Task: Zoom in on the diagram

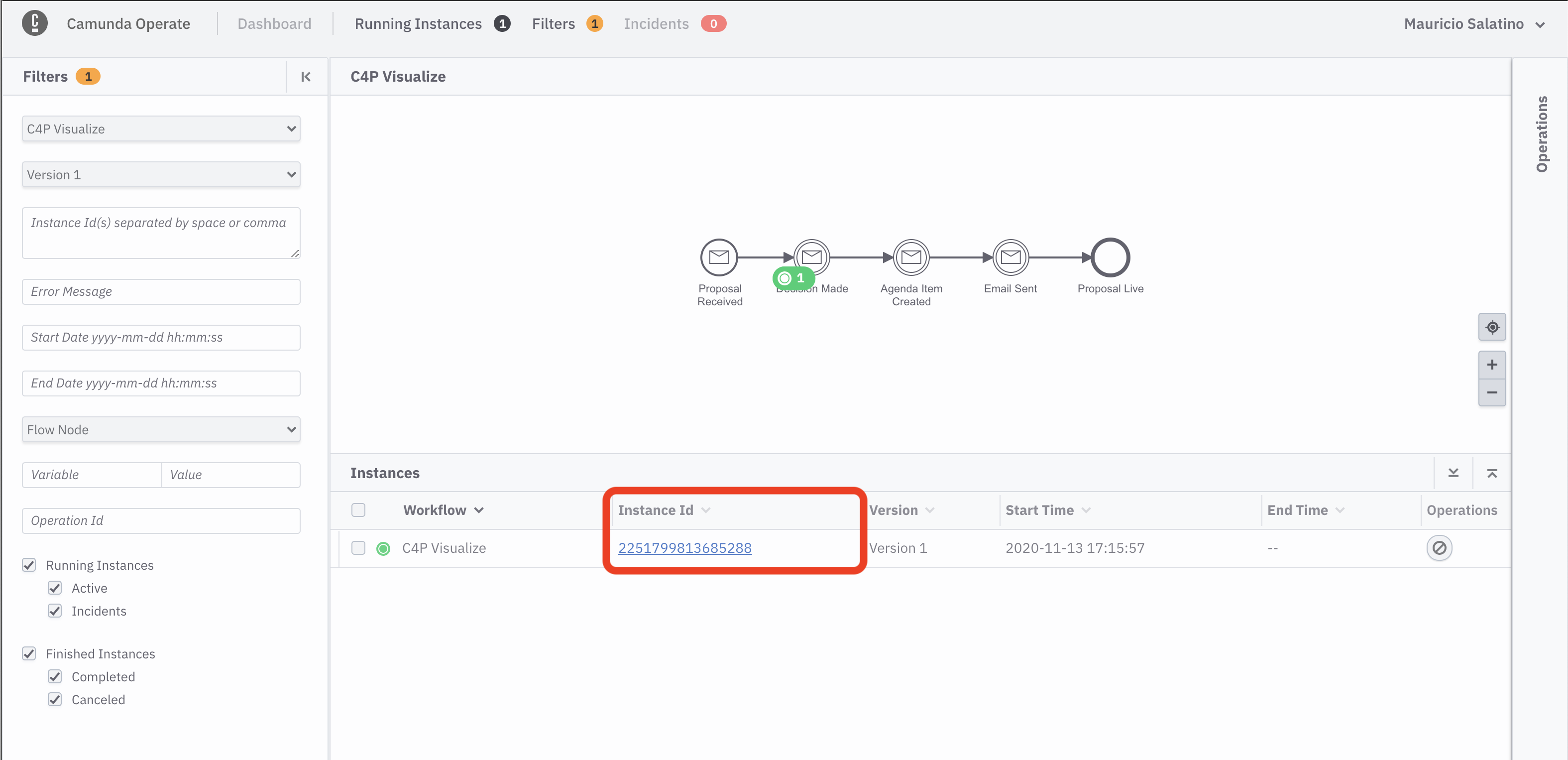Action: click(x=1492, y=365)
